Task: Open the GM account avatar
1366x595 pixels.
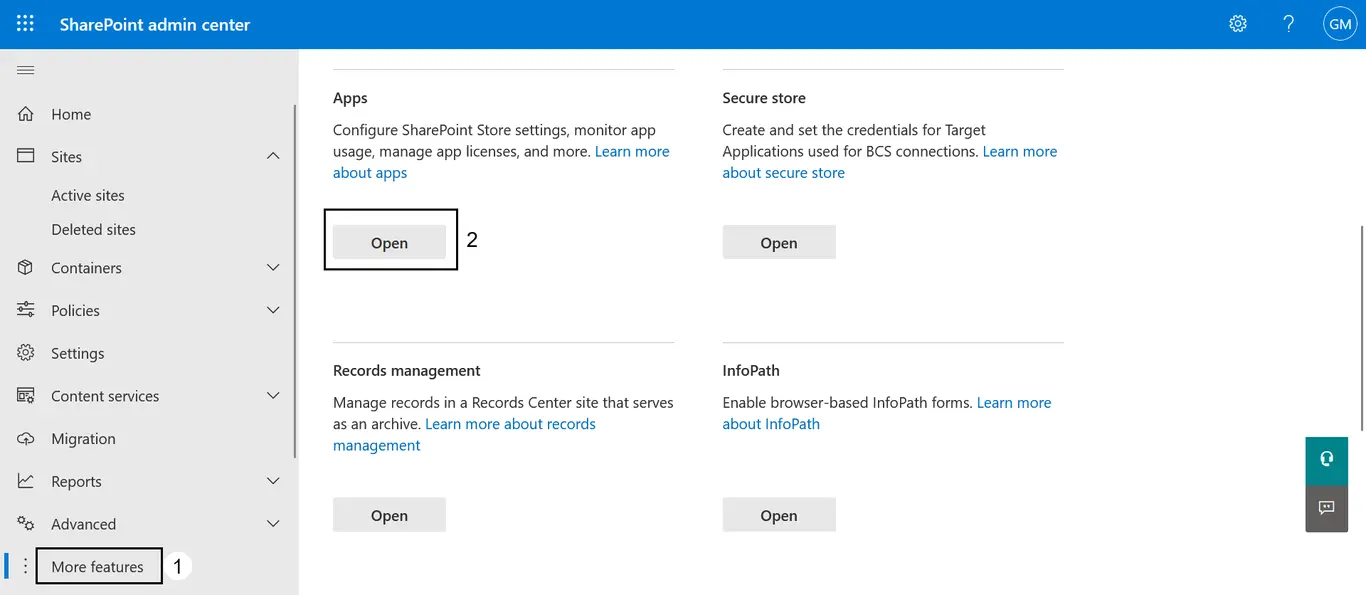Action: pos(1340,24)
